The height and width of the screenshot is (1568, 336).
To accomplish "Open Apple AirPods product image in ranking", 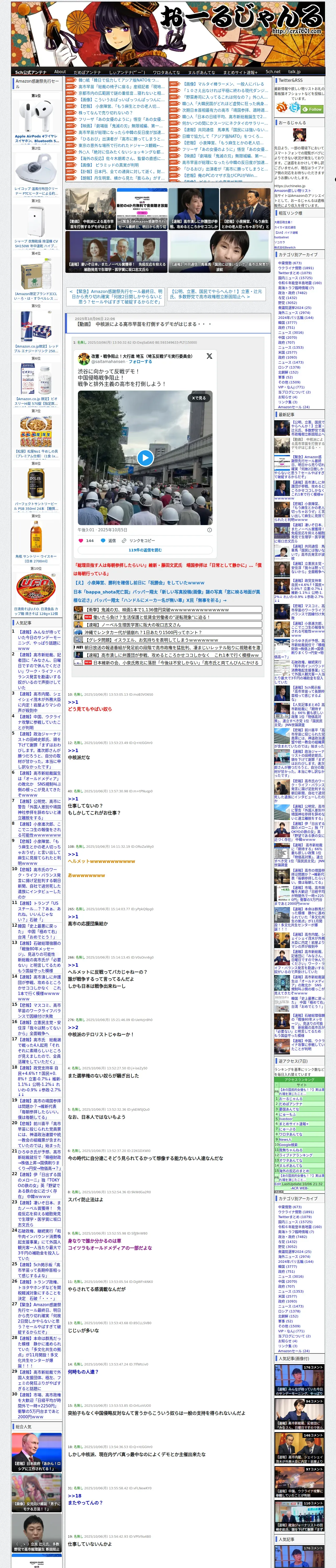I will tap(36, 117).
